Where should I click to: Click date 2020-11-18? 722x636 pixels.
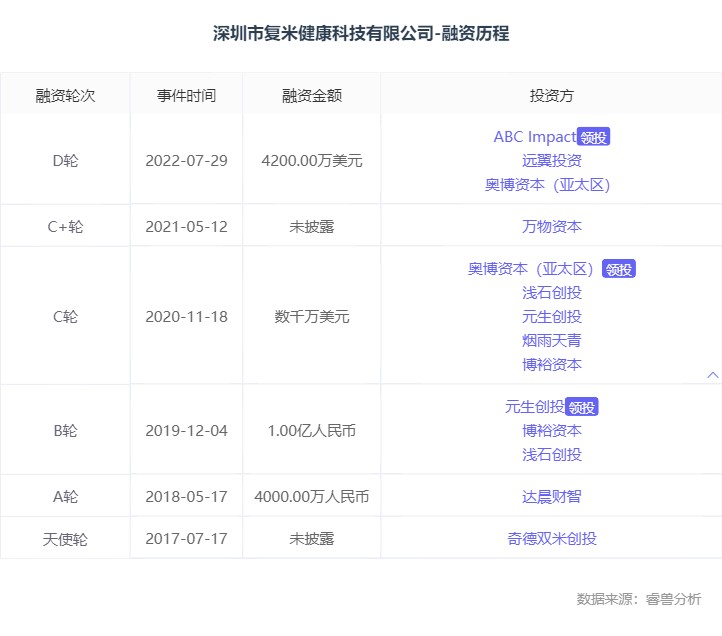coord(186,317)
